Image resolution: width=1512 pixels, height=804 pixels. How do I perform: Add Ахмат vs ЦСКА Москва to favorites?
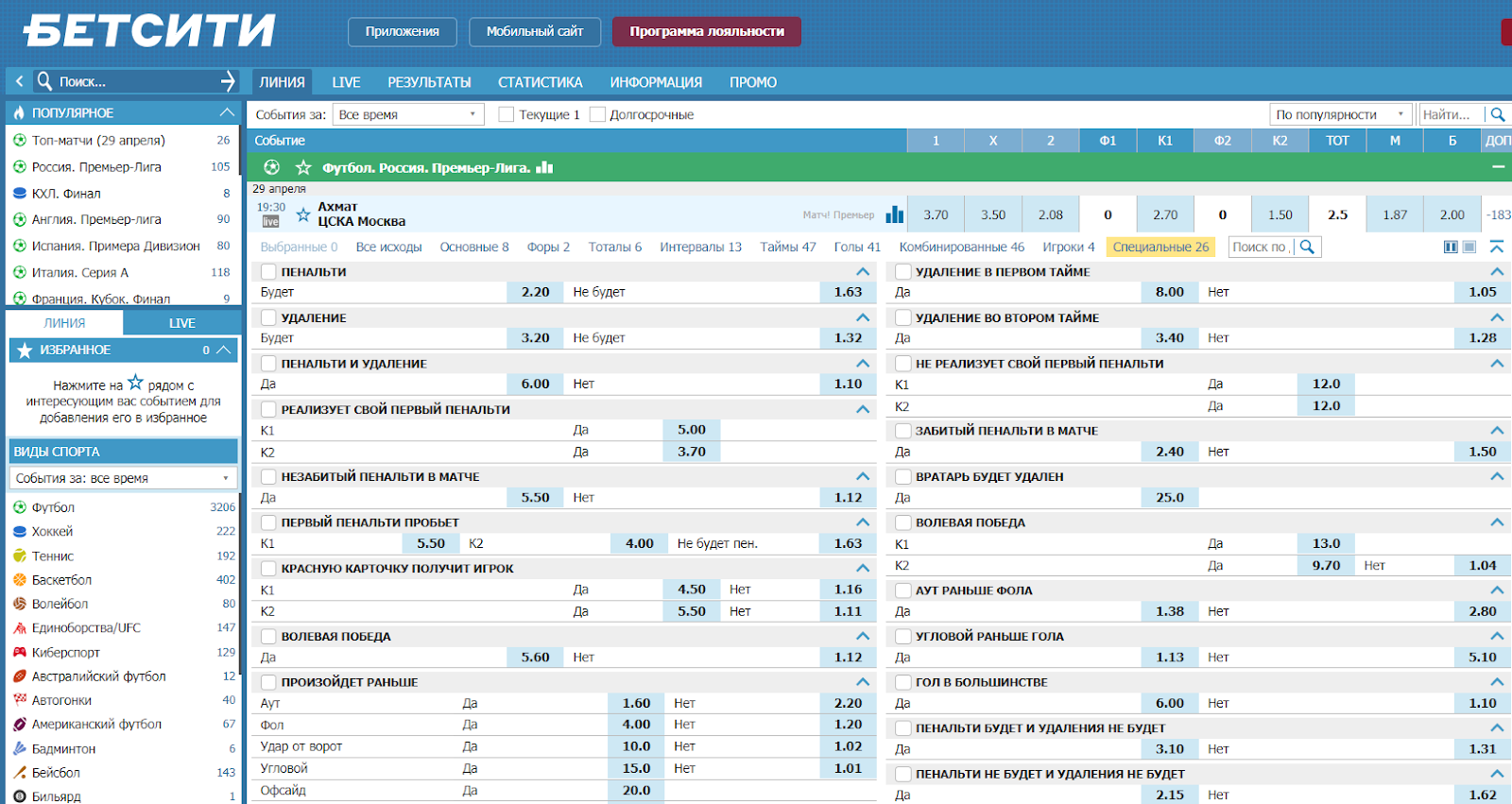303,214
